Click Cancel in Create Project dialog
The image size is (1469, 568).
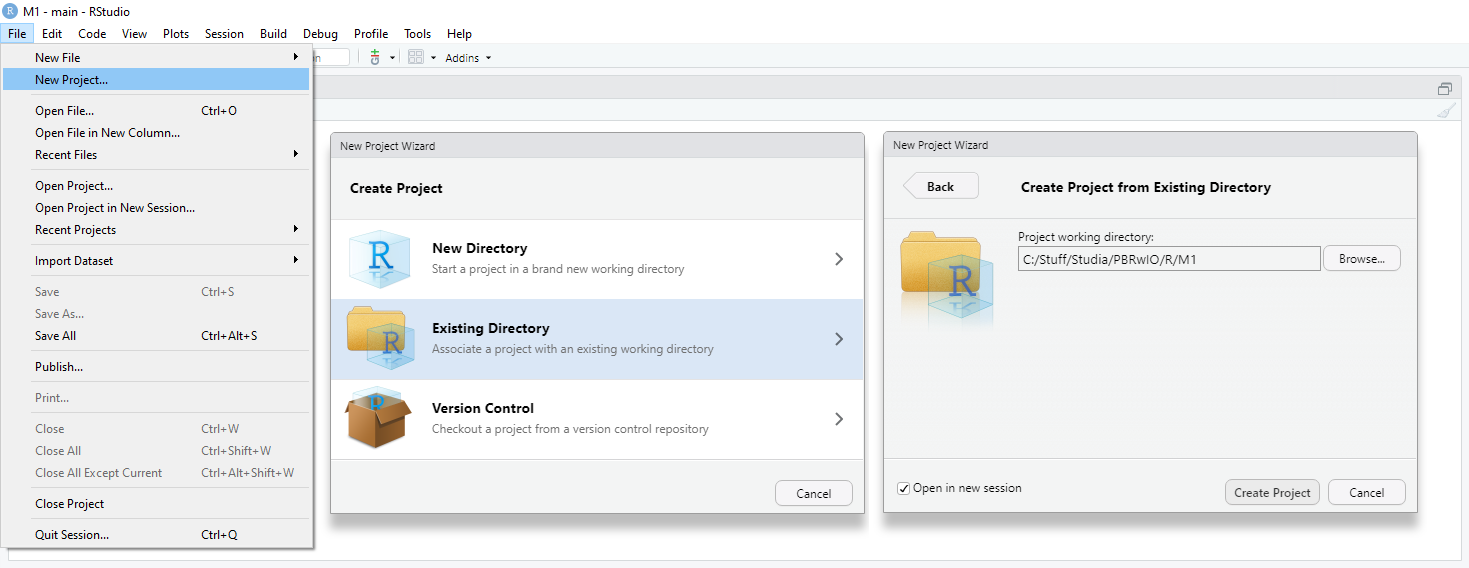(814, 493)
